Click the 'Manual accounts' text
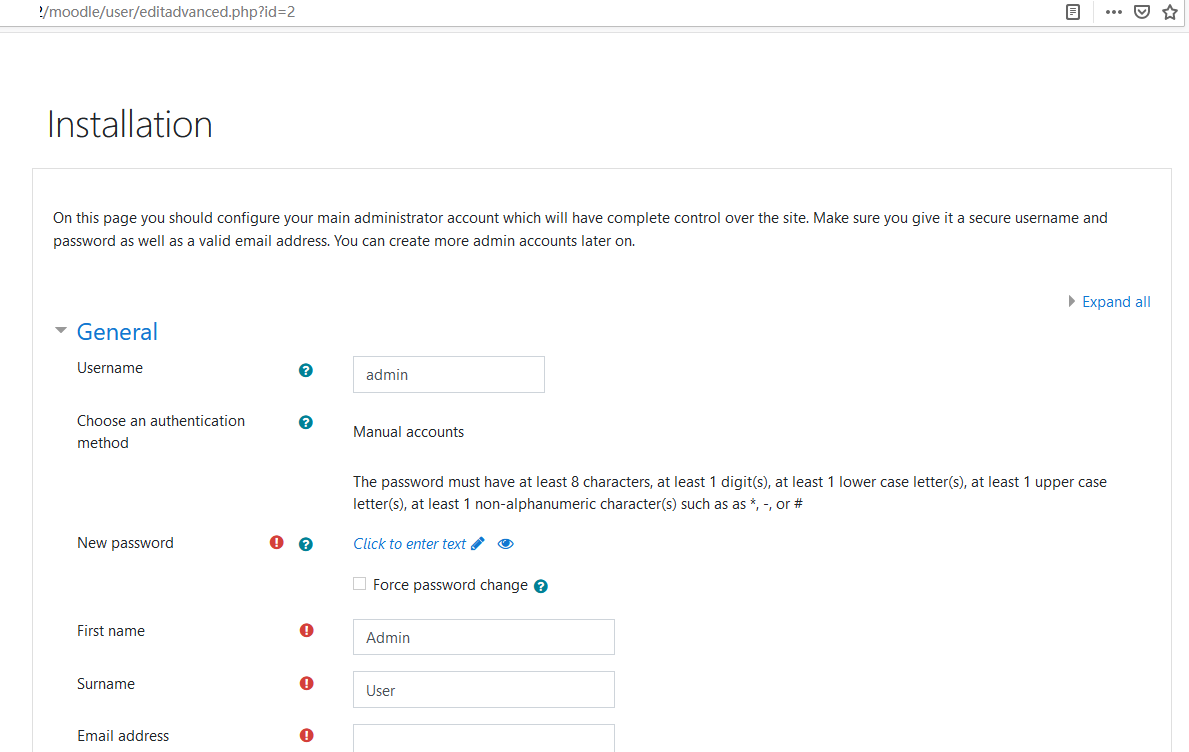The image size is (1189, 752). point(409,432)
